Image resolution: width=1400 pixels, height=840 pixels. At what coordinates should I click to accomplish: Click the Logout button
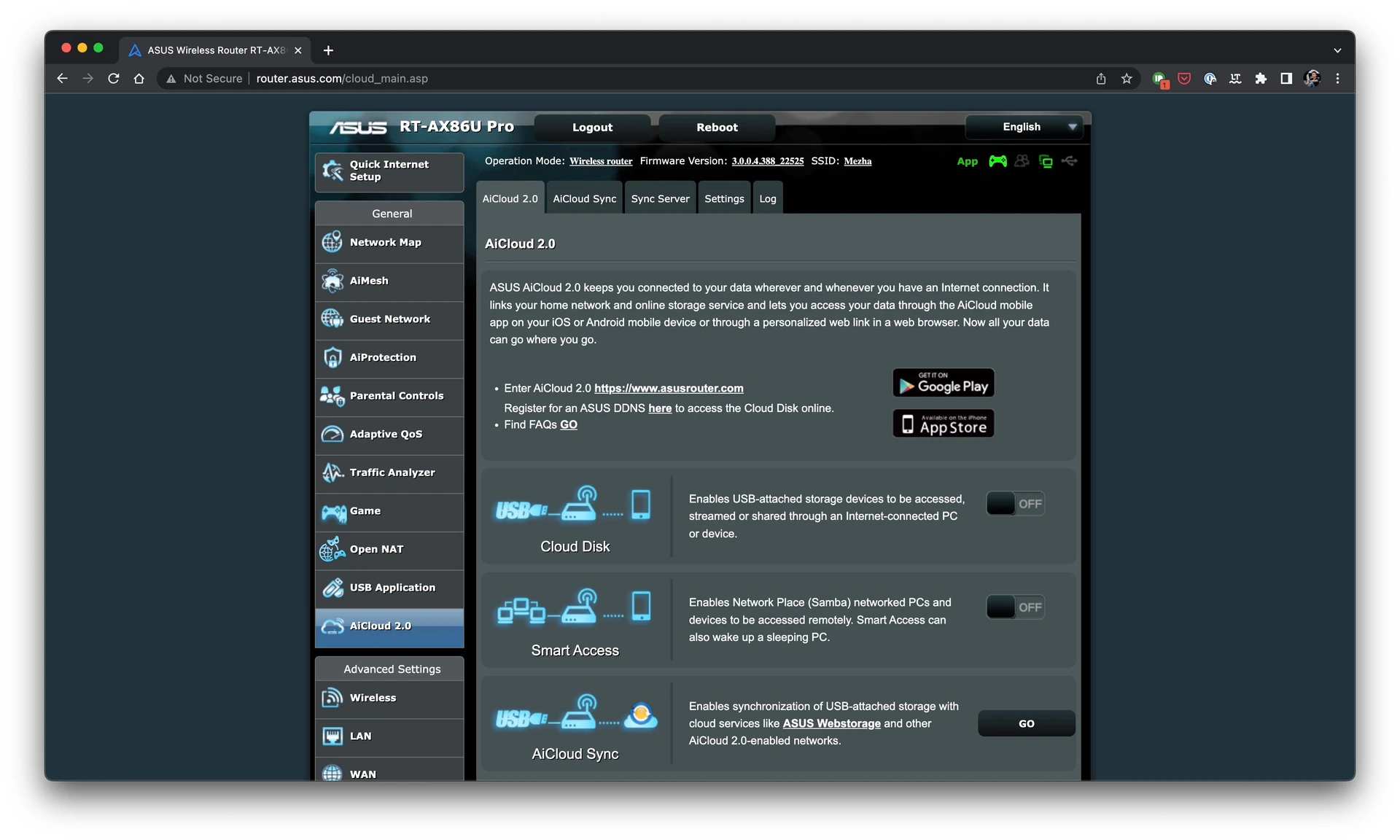[x=592, y=127]
